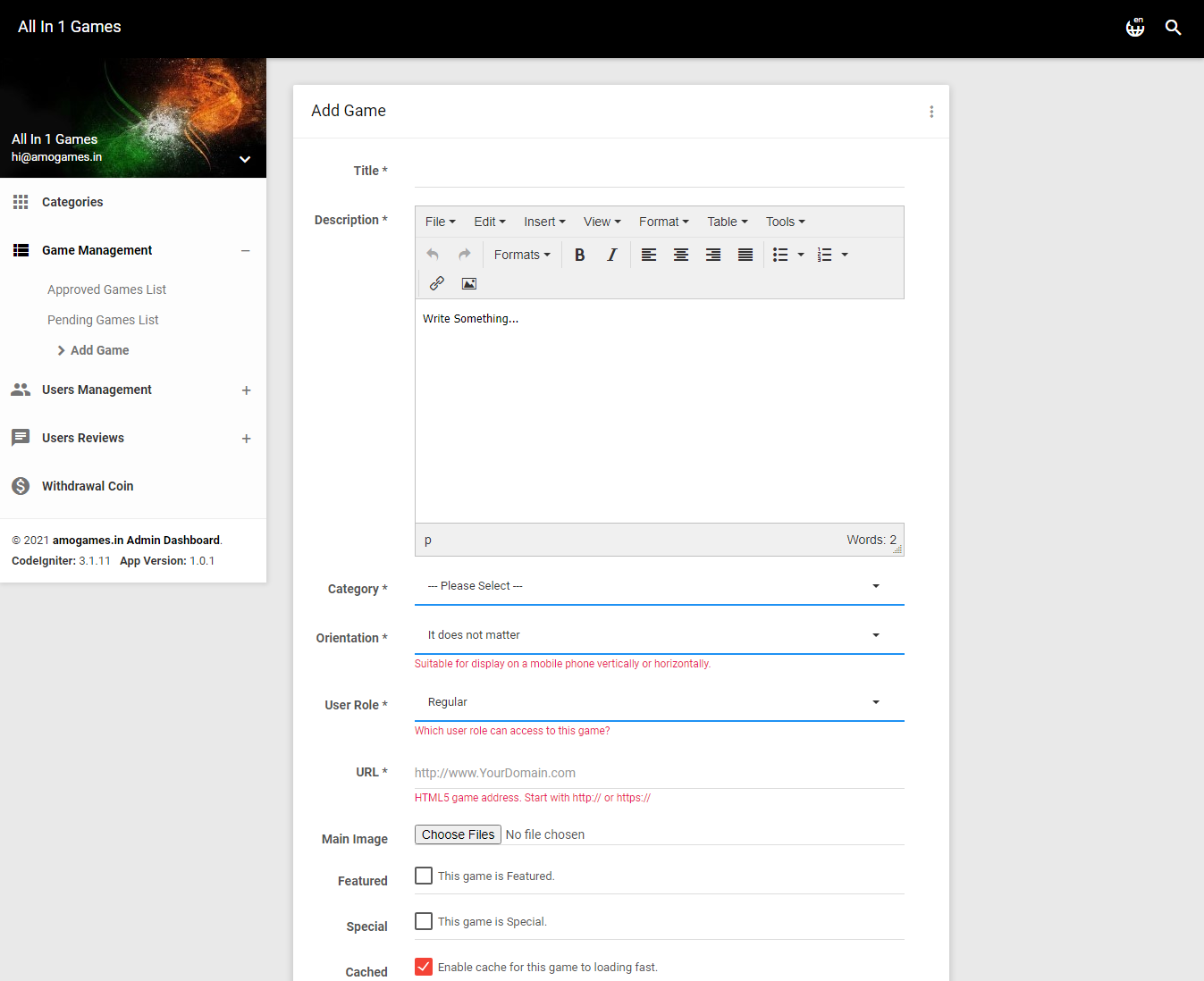Insert a bullet list
The width and height of the screenshot is (1204, 981).
tap(780, 255)
